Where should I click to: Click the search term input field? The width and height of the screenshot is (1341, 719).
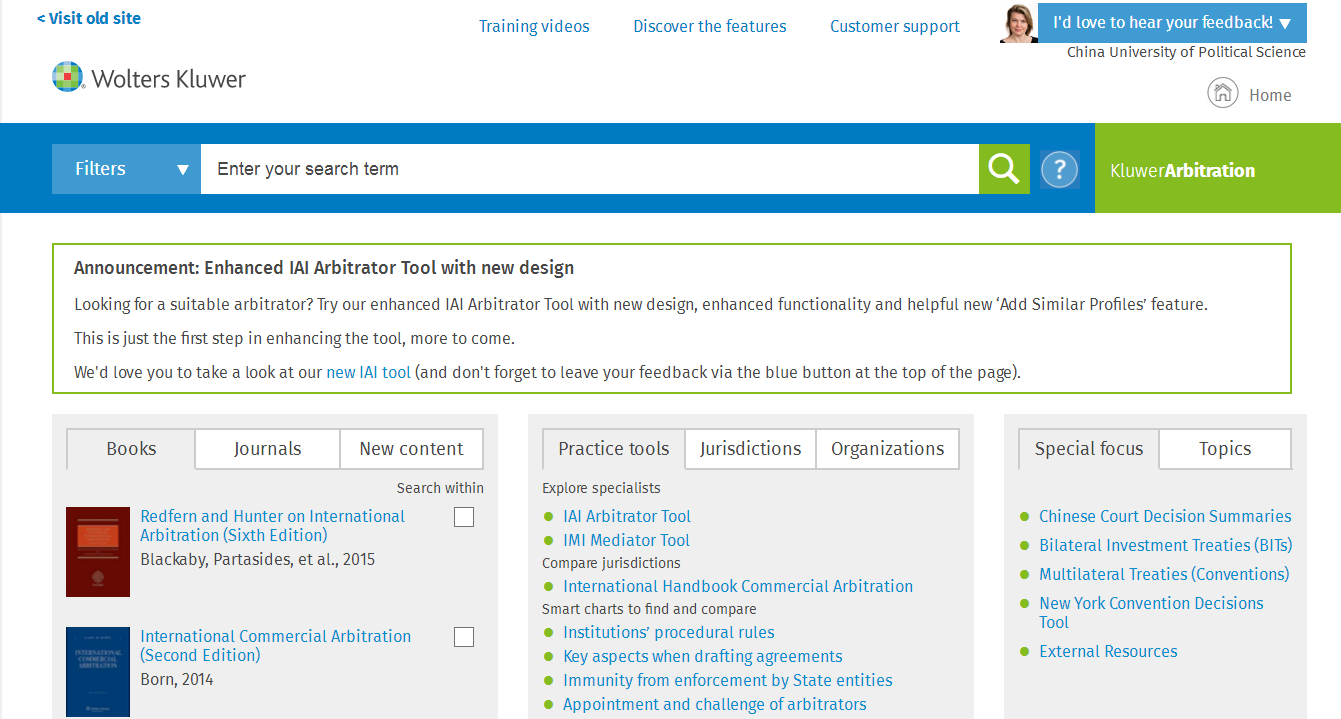(590, 169)
